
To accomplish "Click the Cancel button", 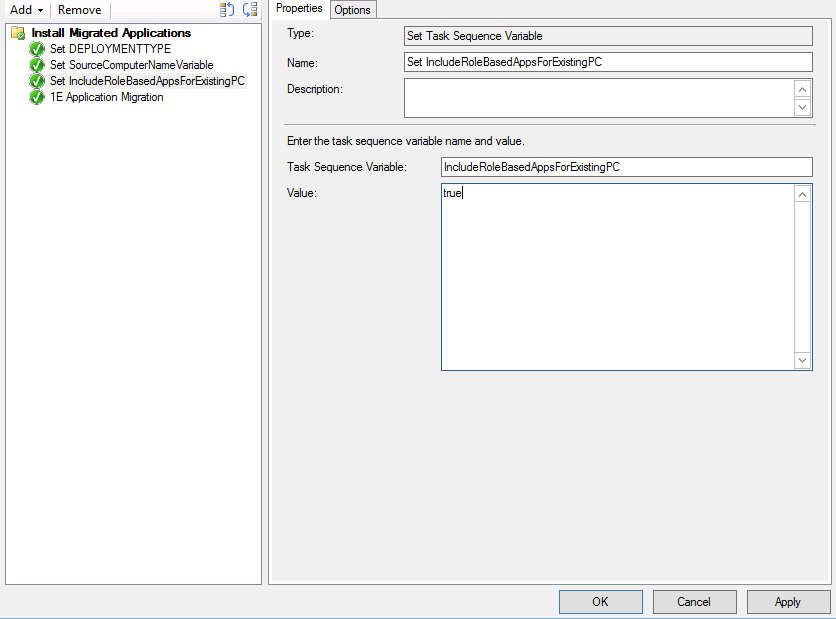I will [694, 602].
